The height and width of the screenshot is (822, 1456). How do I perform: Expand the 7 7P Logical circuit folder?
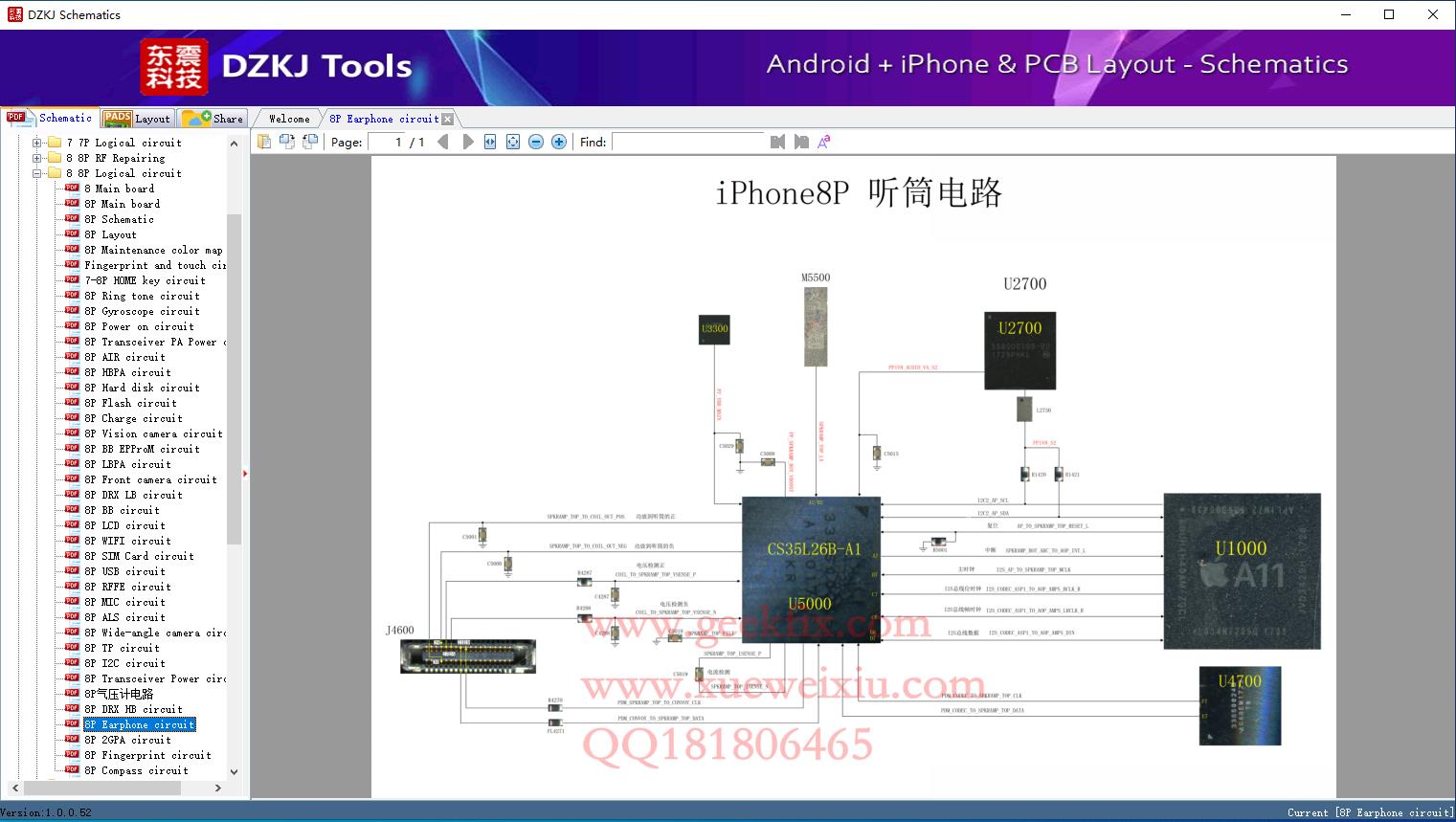37,143
